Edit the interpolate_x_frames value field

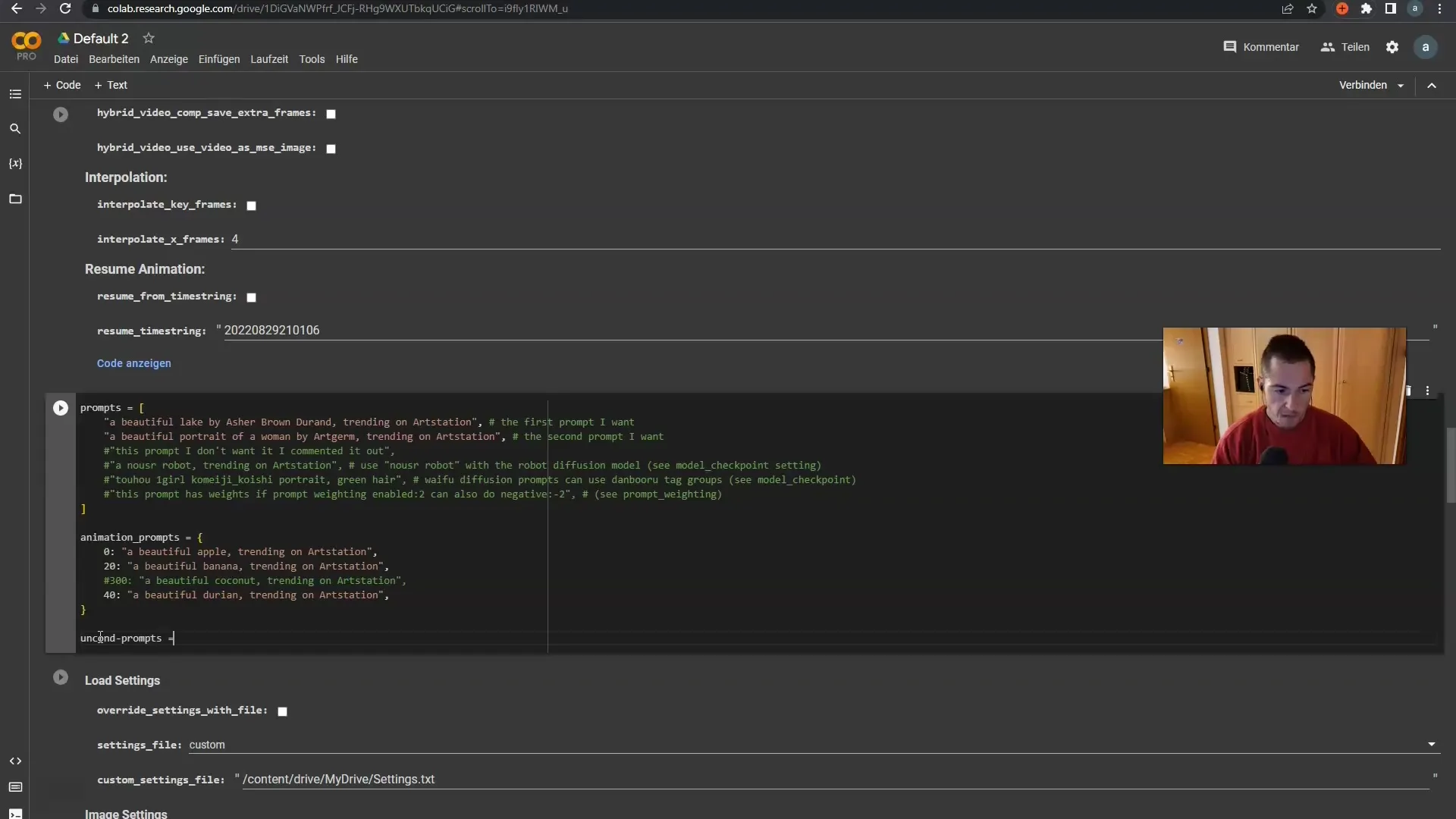(x=835, y=240)
